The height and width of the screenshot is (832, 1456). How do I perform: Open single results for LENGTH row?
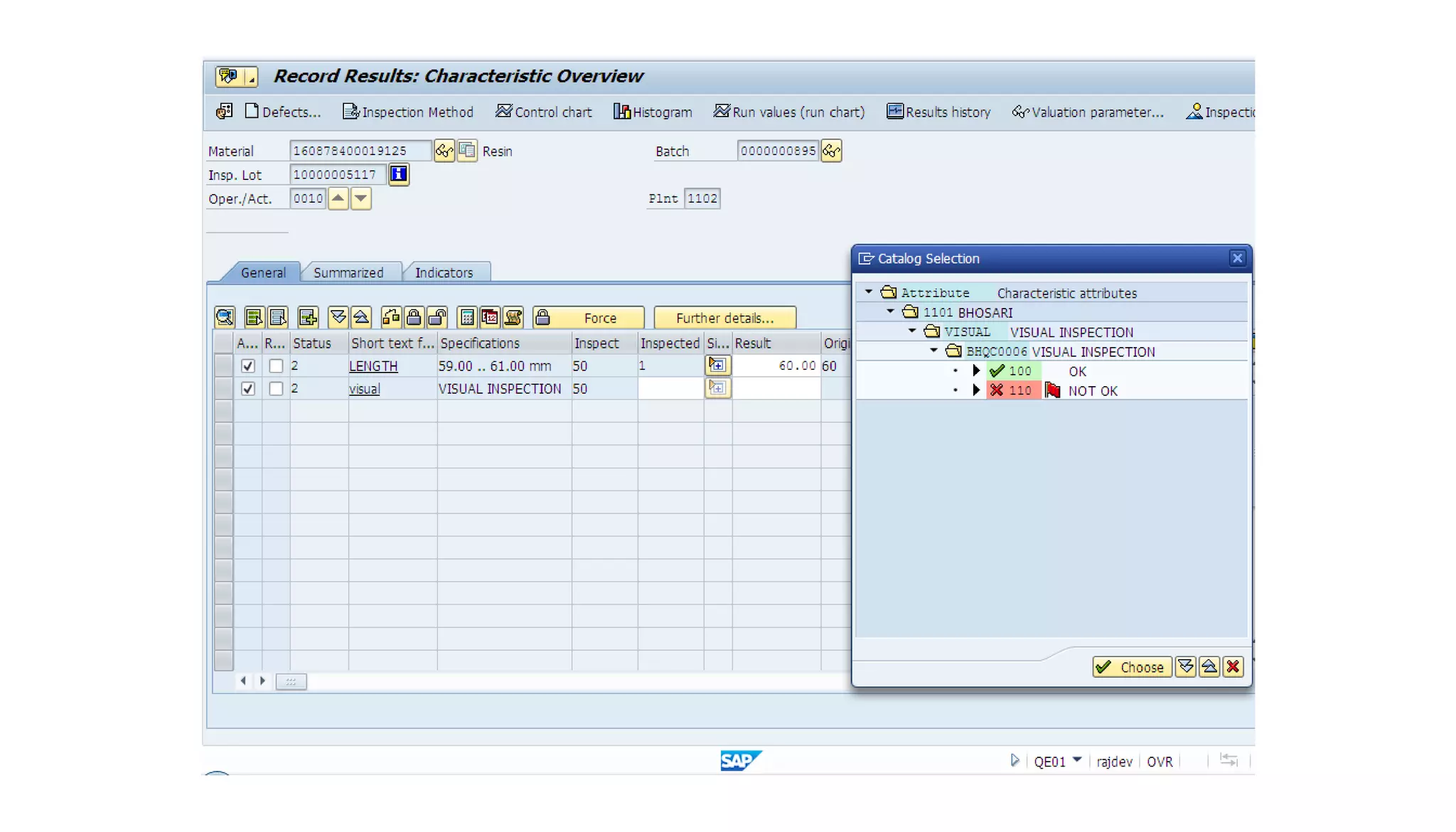click(717, 366)
